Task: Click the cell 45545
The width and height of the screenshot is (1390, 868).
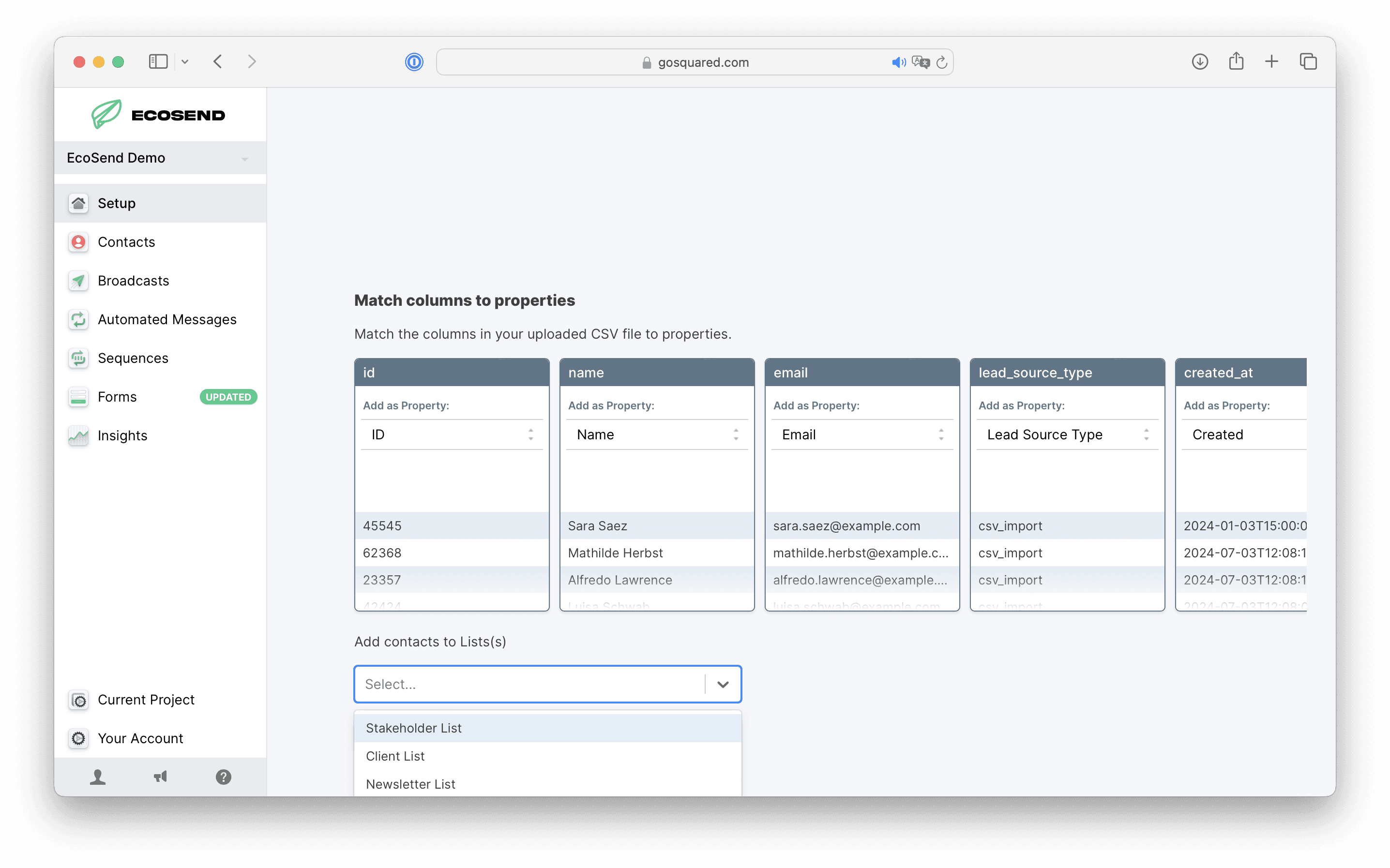Action: 452,526
